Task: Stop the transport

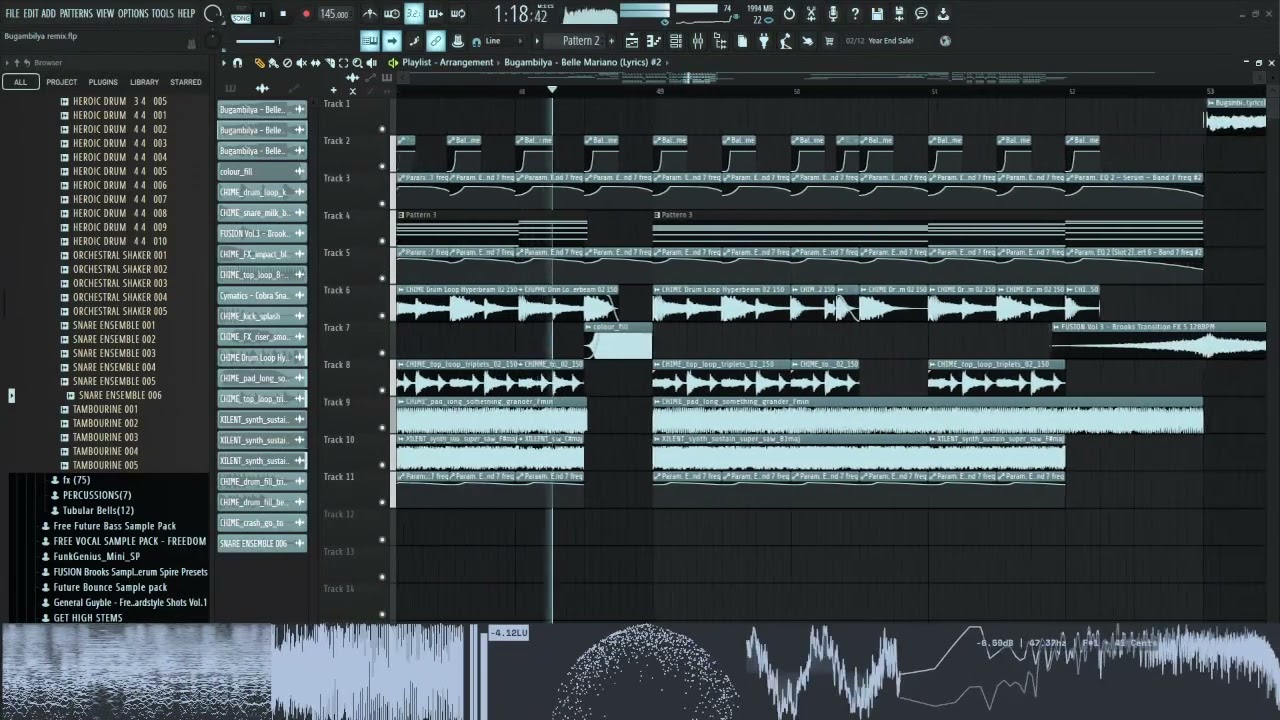Action: (283, 14)
